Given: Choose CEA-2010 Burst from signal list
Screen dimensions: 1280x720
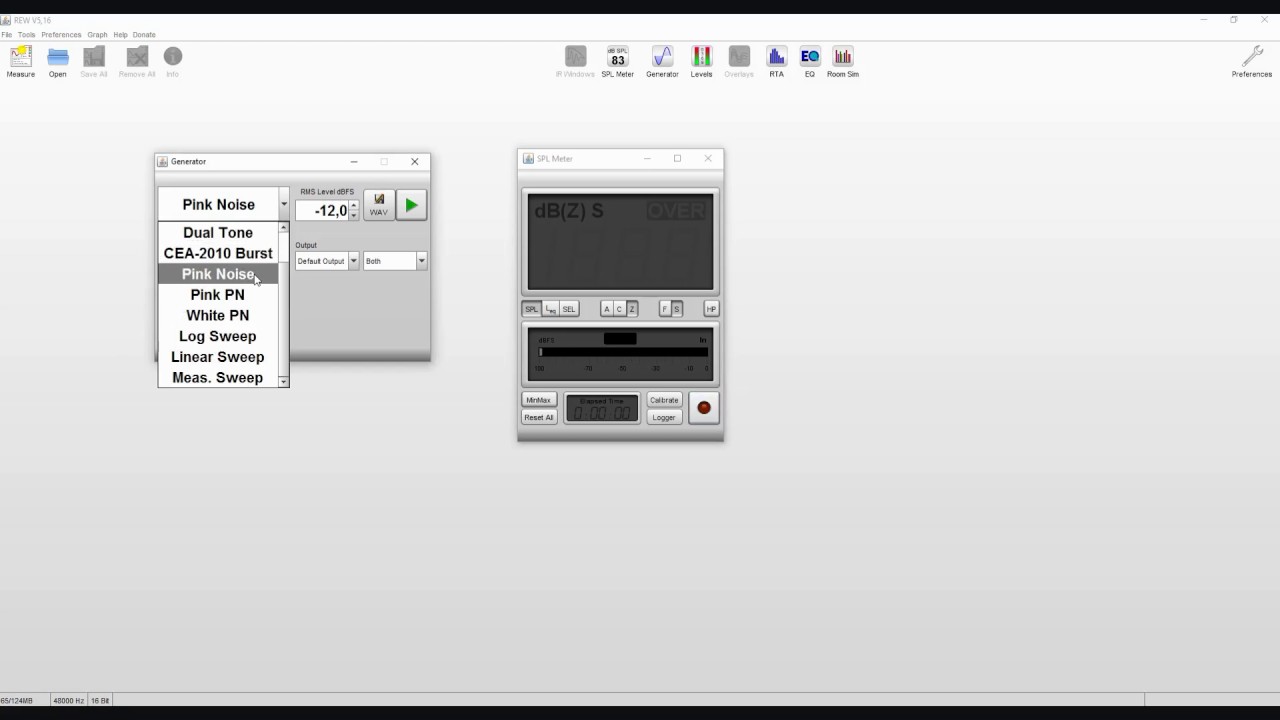Looking at the screenshot, I should (x=218, y=253).
